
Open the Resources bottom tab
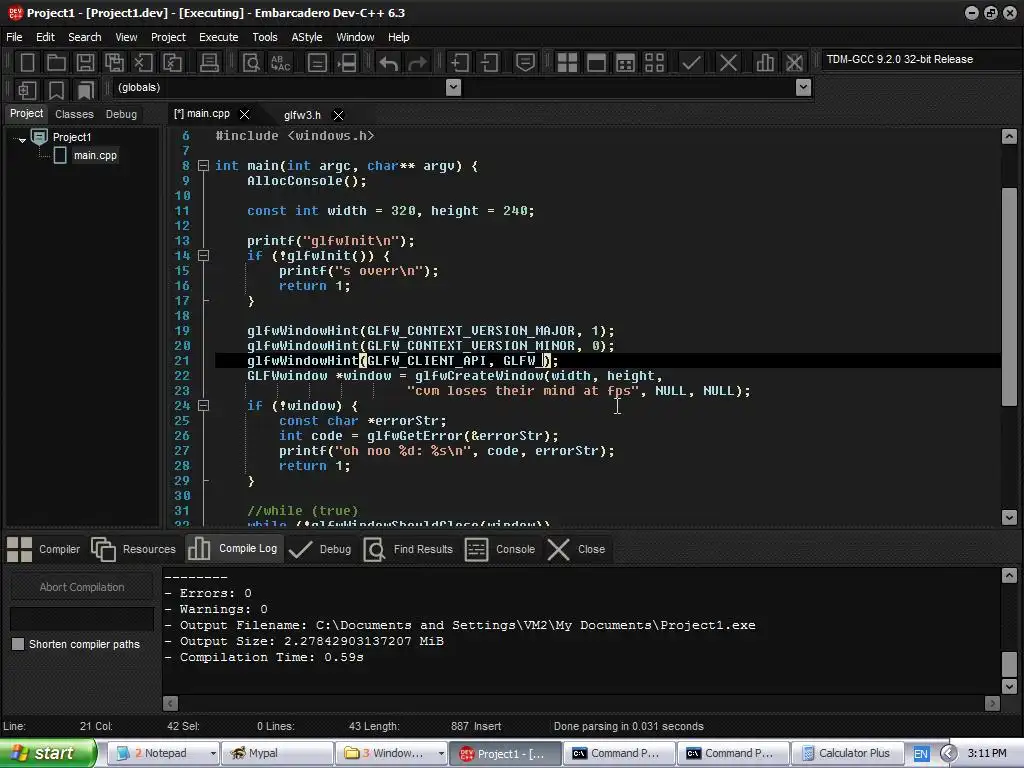click(134, 549)
